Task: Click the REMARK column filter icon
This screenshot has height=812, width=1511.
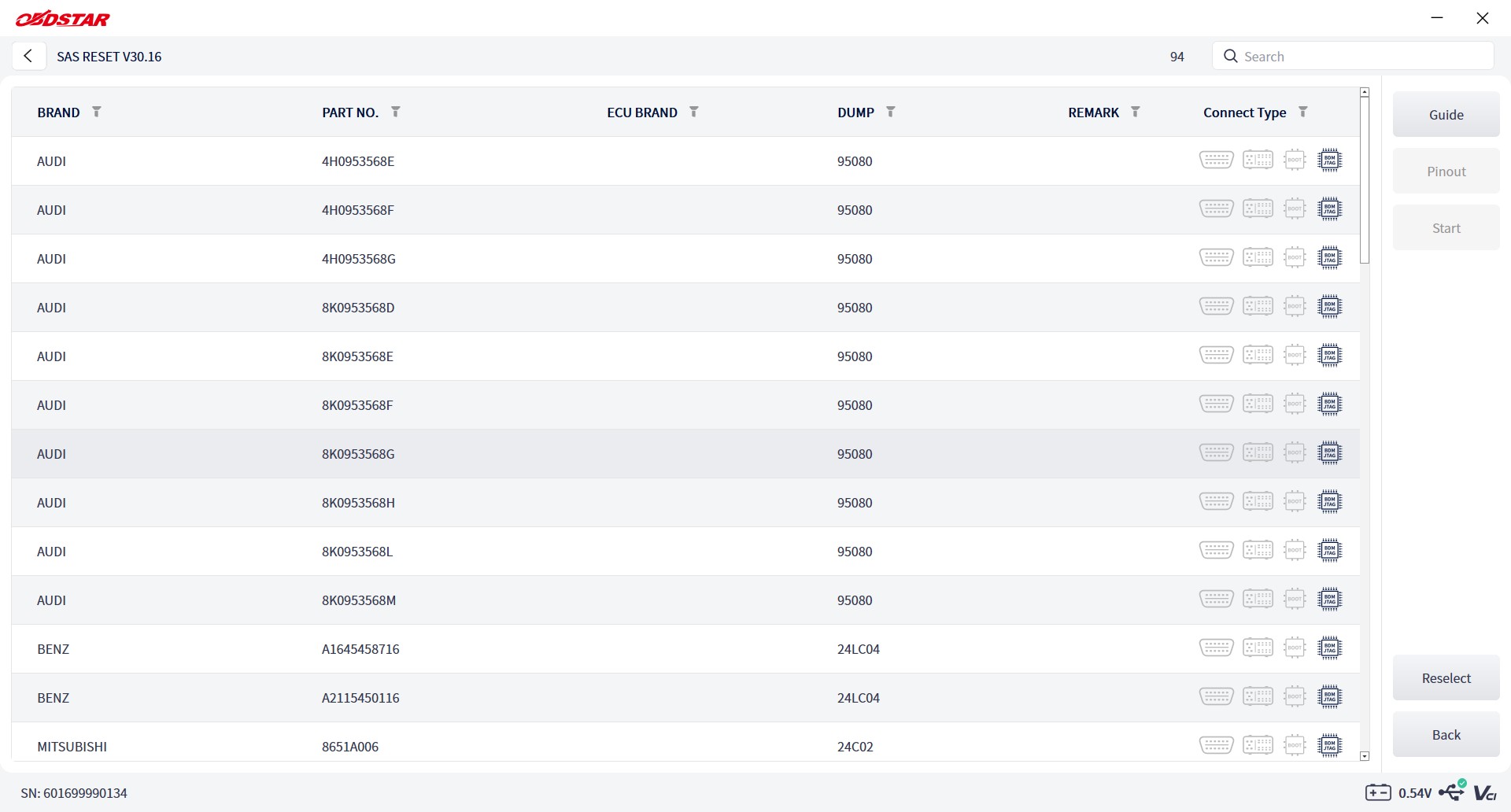Action: pyautogui.click(x=1136, y=112)
